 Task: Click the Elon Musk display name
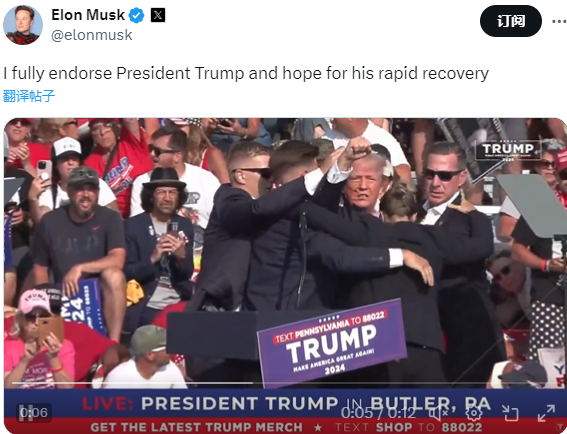pyautogui.click(x=88, y=15)
